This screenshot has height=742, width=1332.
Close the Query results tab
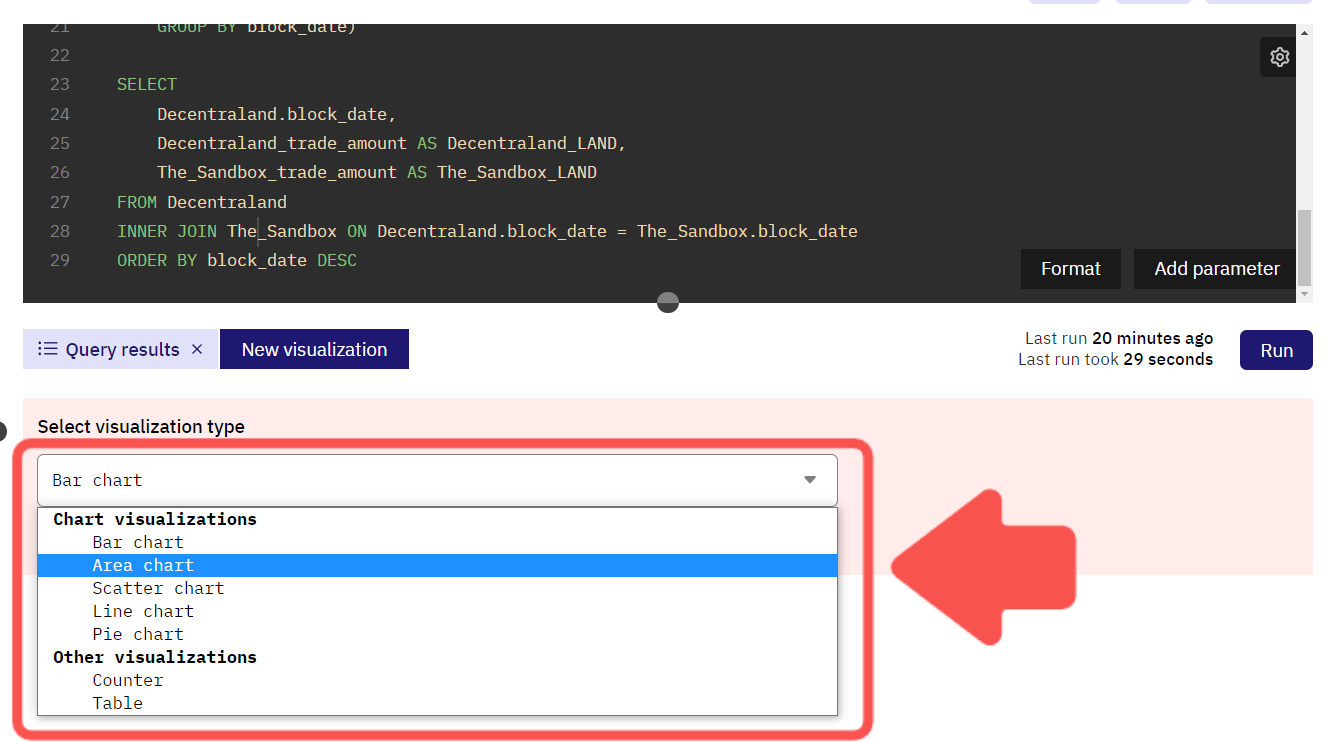(197, 348)
